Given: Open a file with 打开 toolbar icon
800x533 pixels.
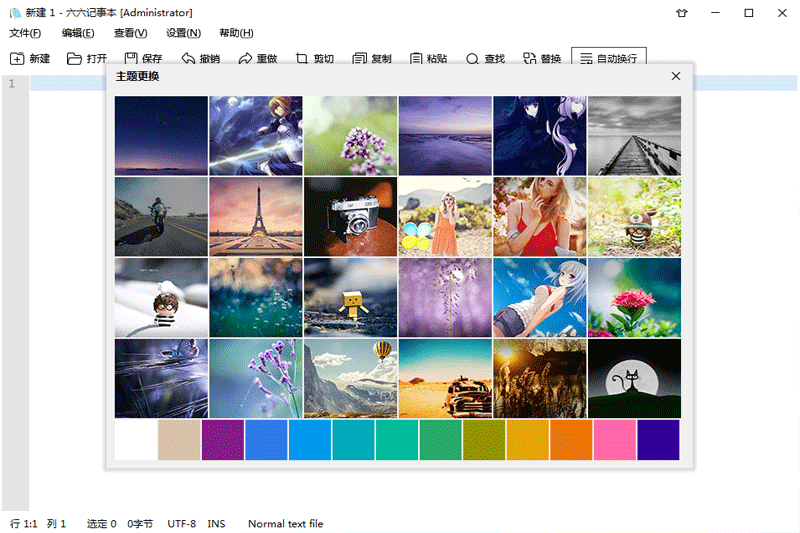Looking at the screenshot, I should click(x=74, y=59).
